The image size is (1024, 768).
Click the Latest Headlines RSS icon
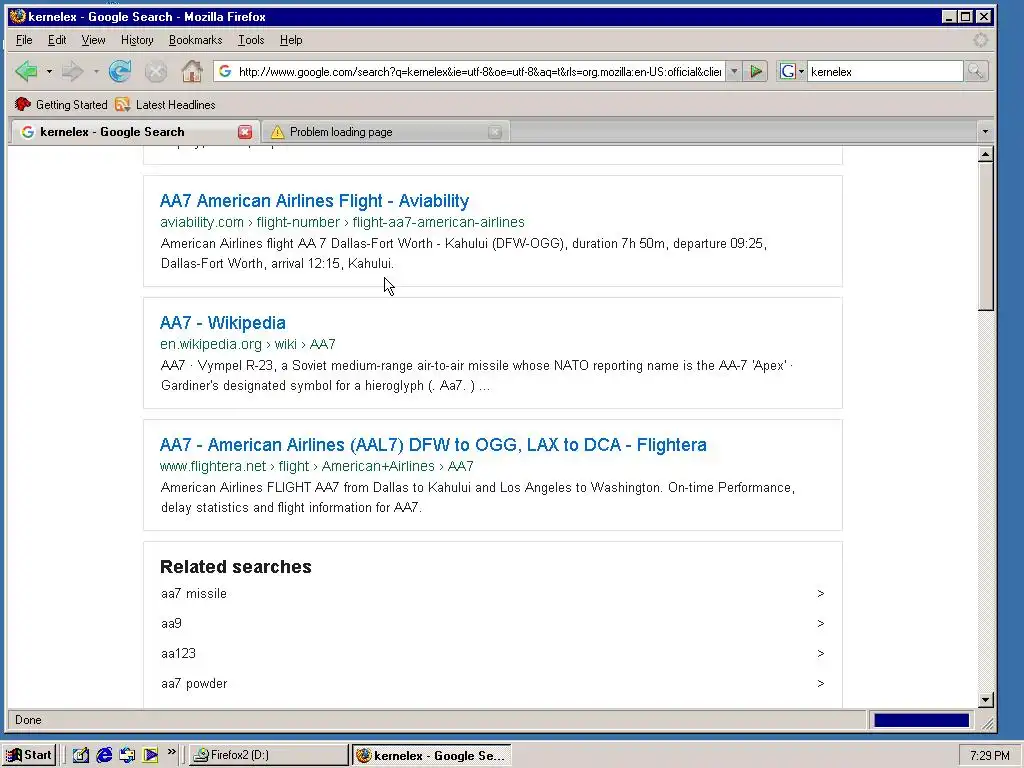[x=122, y=104]
